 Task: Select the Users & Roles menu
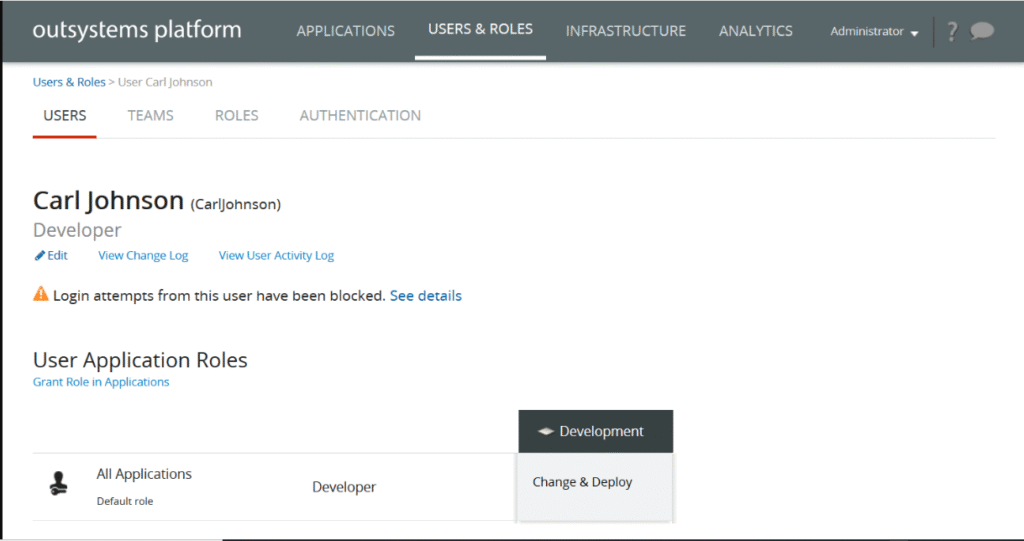click(x=480, y=30)
